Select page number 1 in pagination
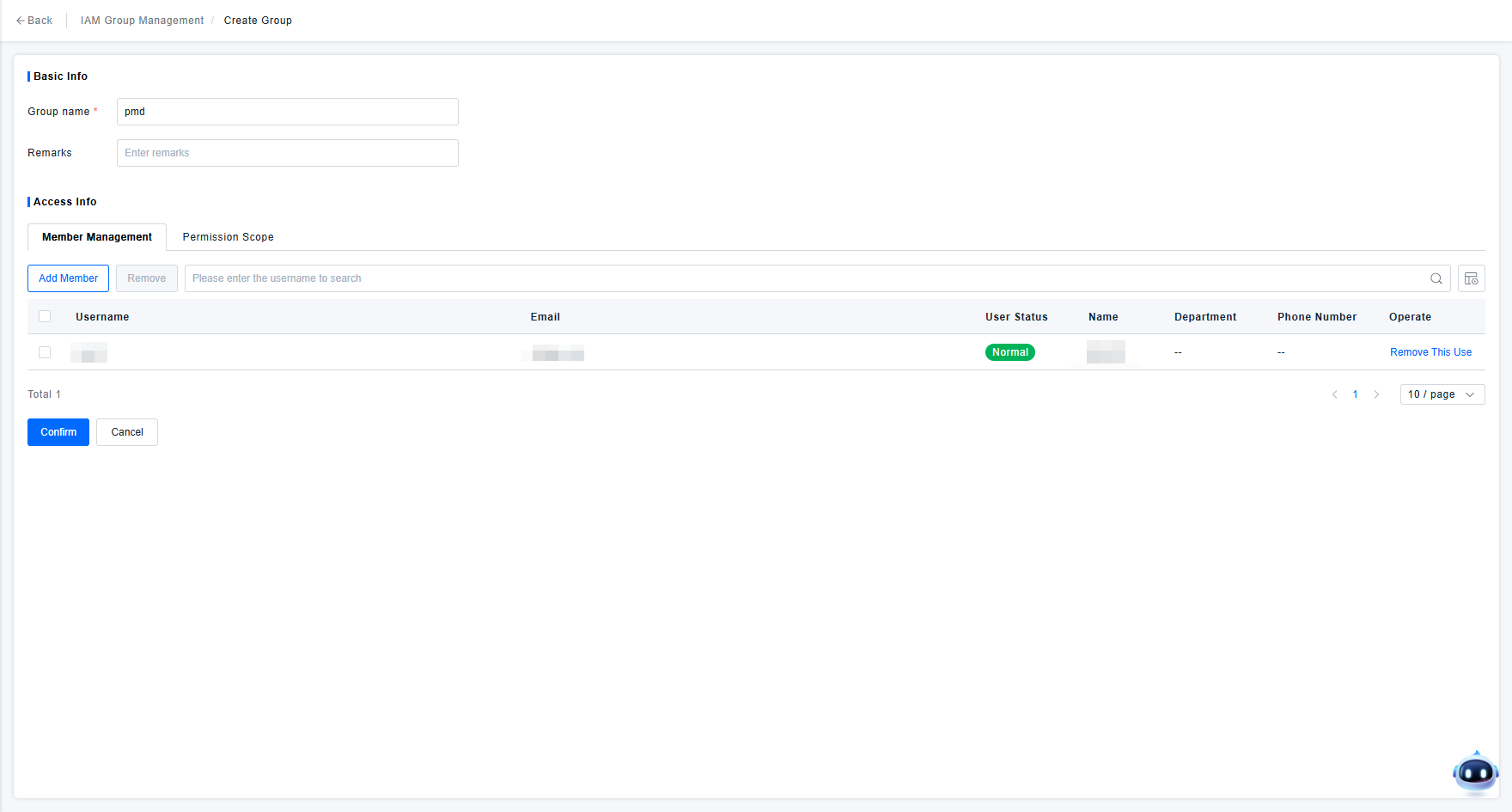Image resolution: width=1512 pixels, height=812 pixels. [1356, 394]
